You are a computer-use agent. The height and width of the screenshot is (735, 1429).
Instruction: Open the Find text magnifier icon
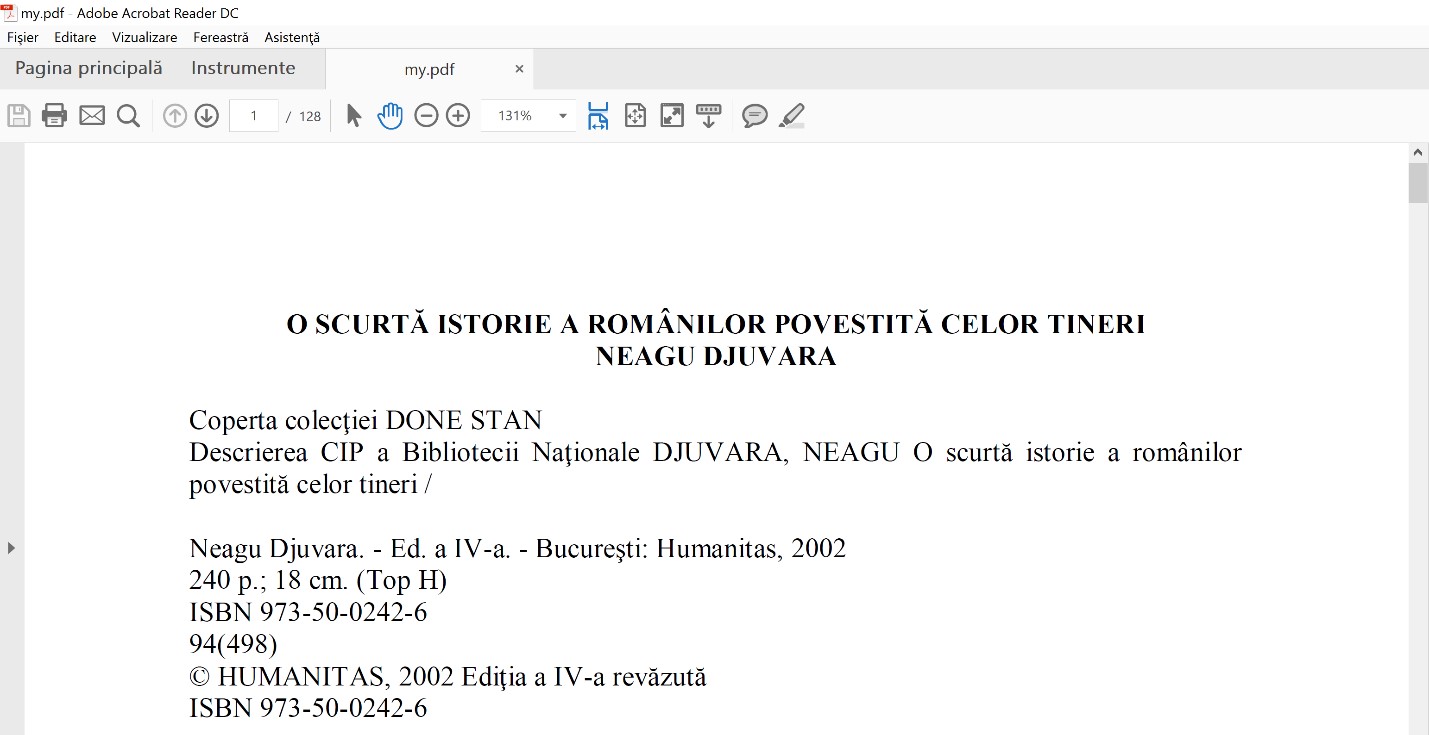[x=128, y=116]
